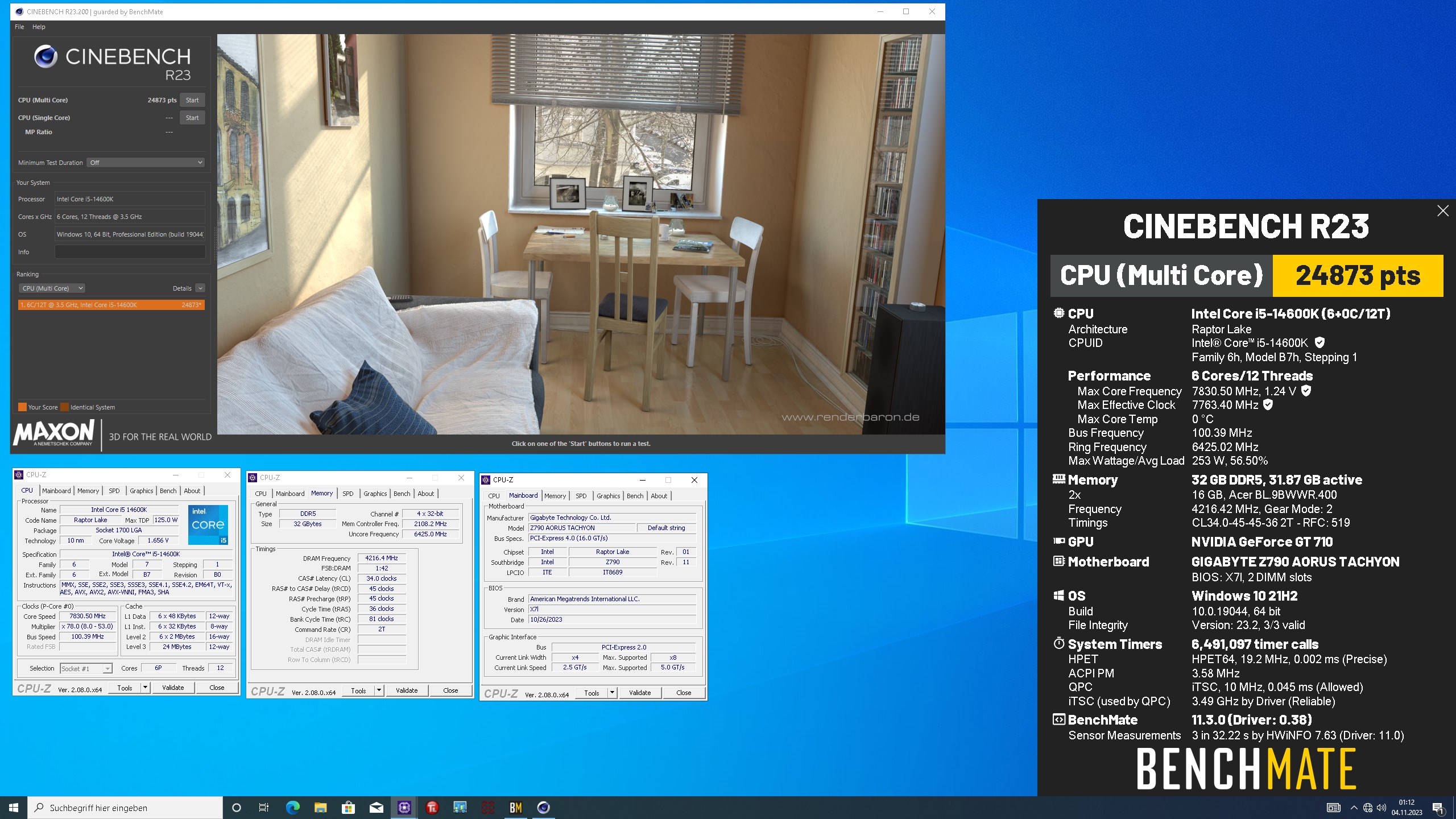The image size is (1456, 819).
Task: Click the 24873 pts score in BenchMate
Action: pyautogui.click(x=1358, y=276)
